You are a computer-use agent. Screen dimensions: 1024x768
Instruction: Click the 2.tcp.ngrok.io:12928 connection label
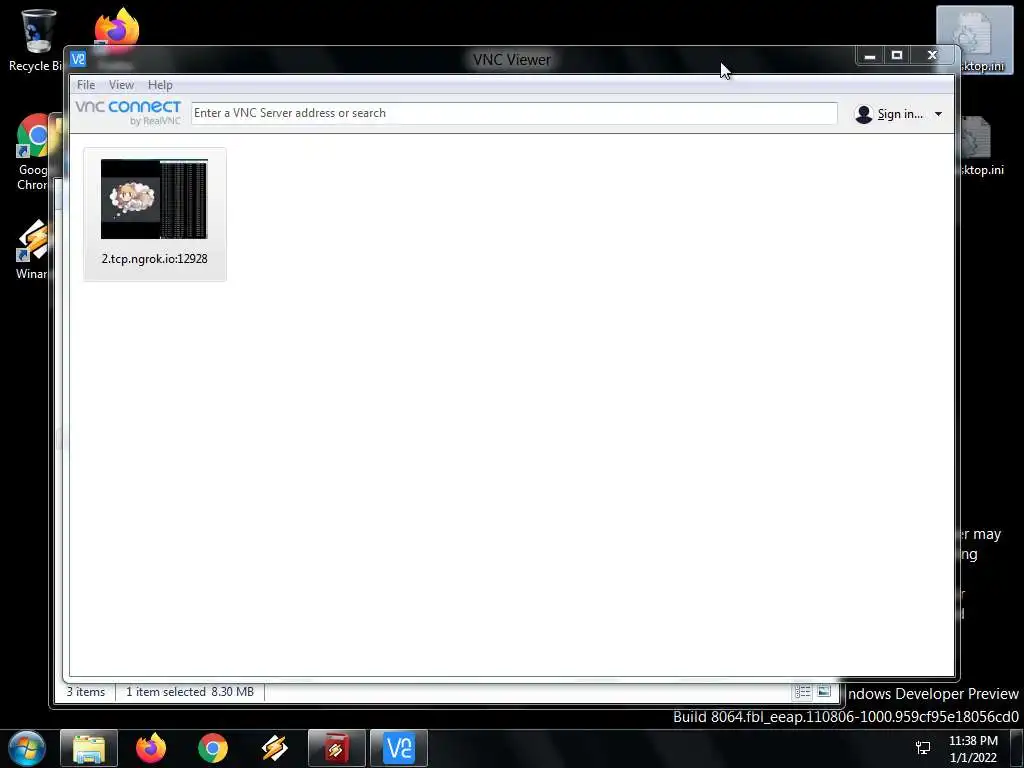click(155, 259)
